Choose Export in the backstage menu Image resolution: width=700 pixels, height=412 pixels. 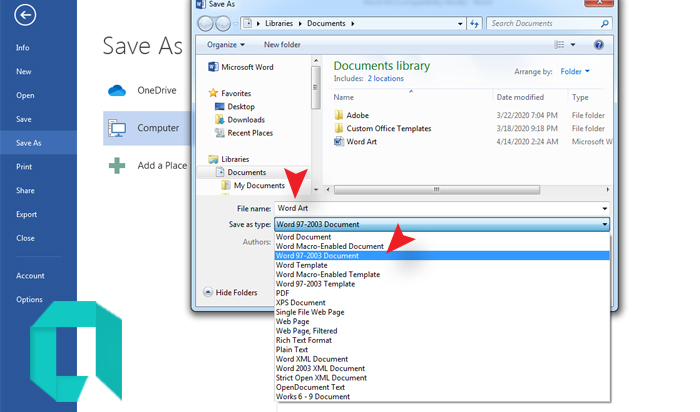[26, 214]
